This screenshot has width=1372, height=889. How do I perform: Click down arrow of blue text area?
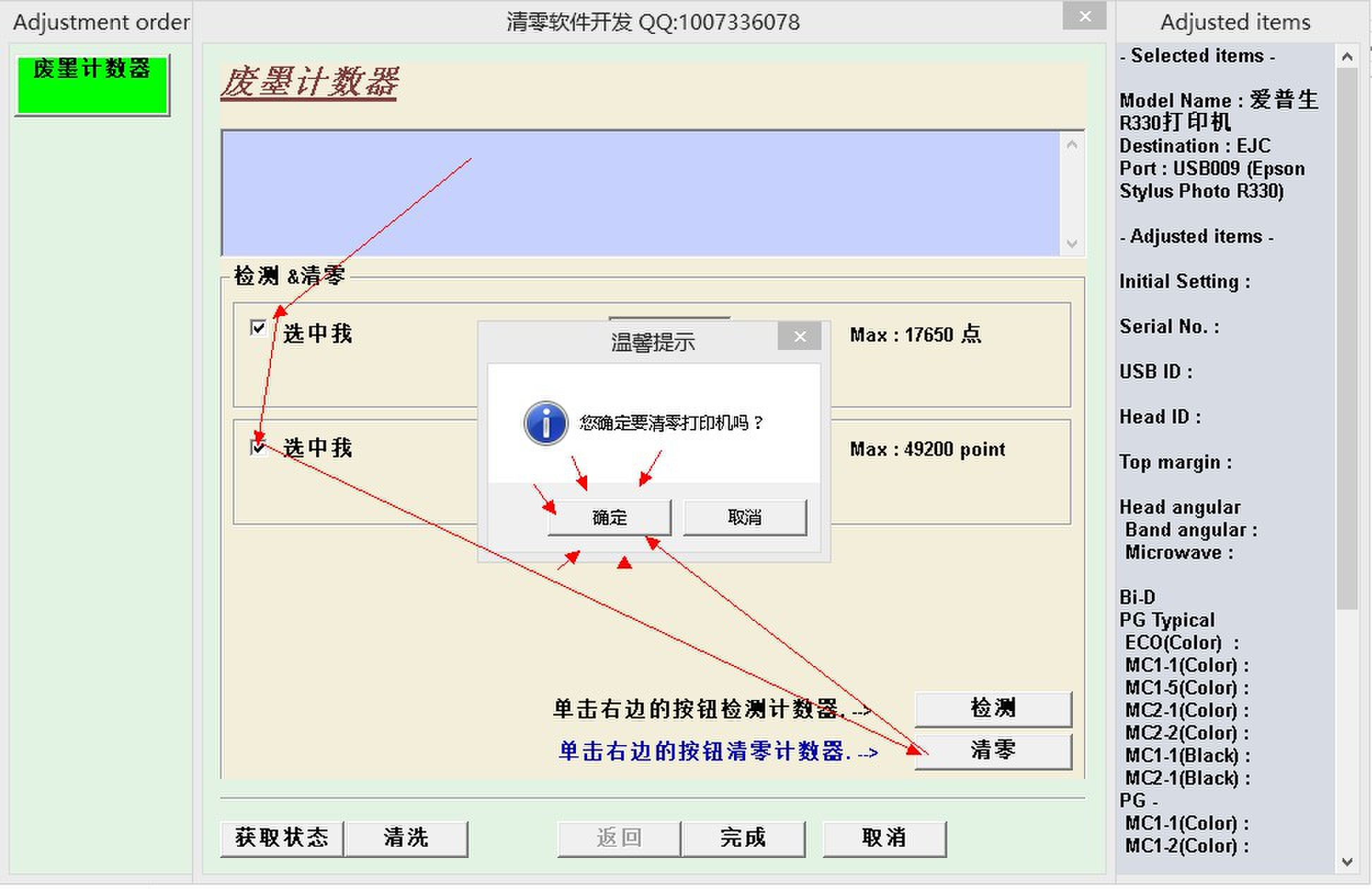1071,243
